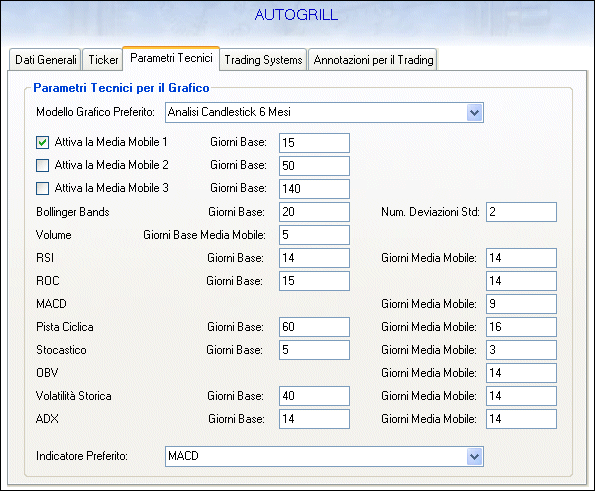Click RSI Giorni Media Mobile field
The height and width of the screenshot is (491, 595).
pyautogui.click(x=521, y=258)
